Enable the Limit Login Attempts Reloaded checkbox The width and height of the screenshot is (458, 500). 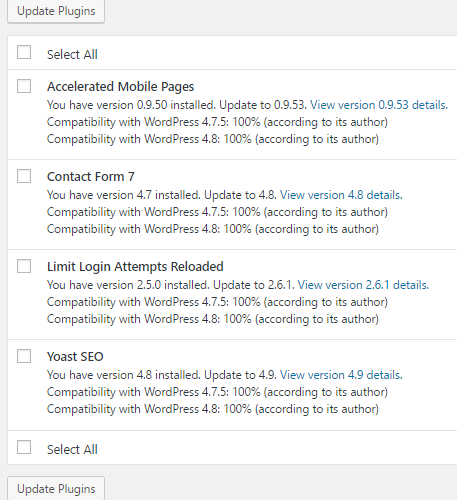coord(24,266)
